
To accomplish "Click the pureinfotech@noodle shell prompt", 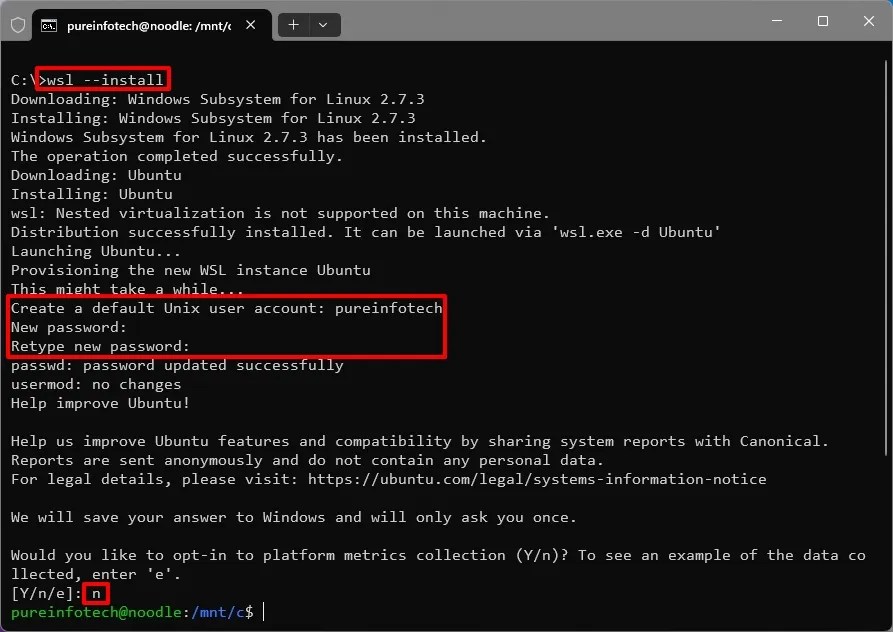I will (132, 613).
